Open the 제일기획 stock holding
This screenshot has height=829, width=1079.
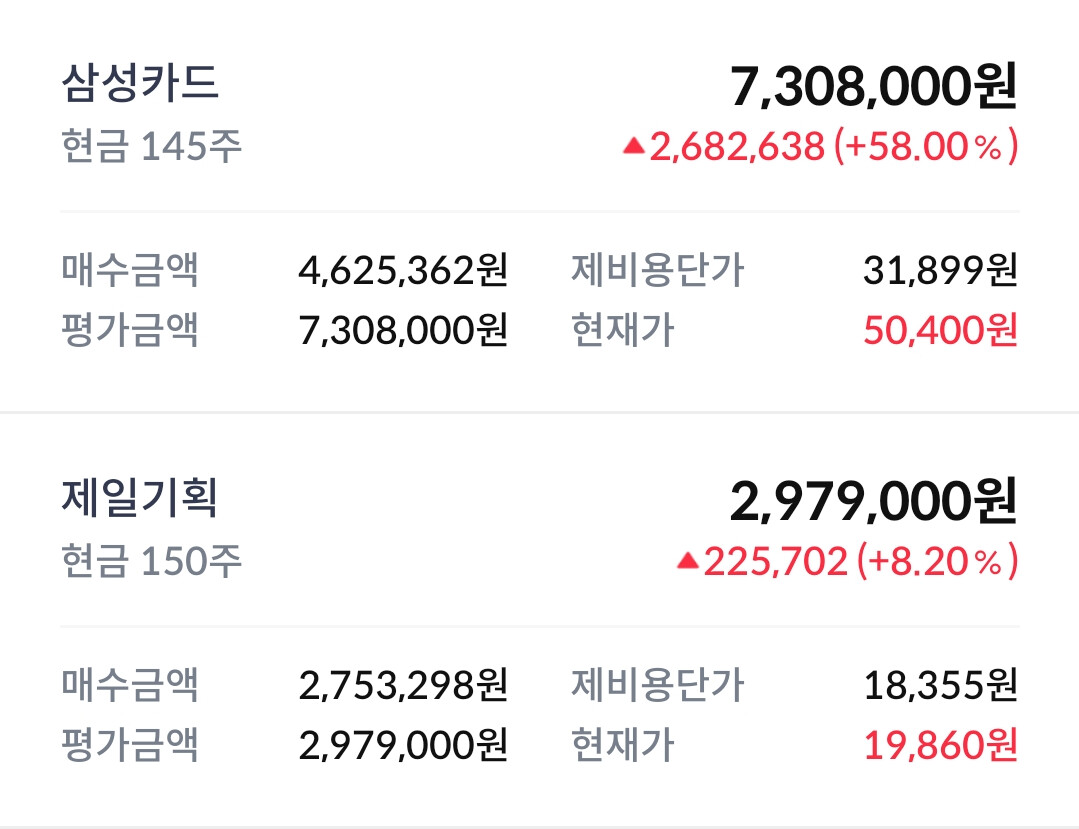coord(140,499)
